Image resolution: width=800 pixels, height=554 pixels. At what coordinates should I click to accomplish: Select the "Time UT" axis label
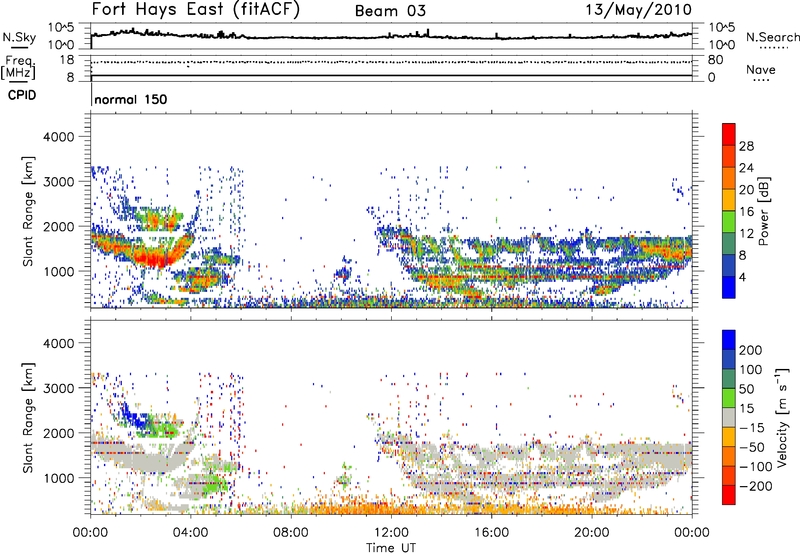click(391, 548)
